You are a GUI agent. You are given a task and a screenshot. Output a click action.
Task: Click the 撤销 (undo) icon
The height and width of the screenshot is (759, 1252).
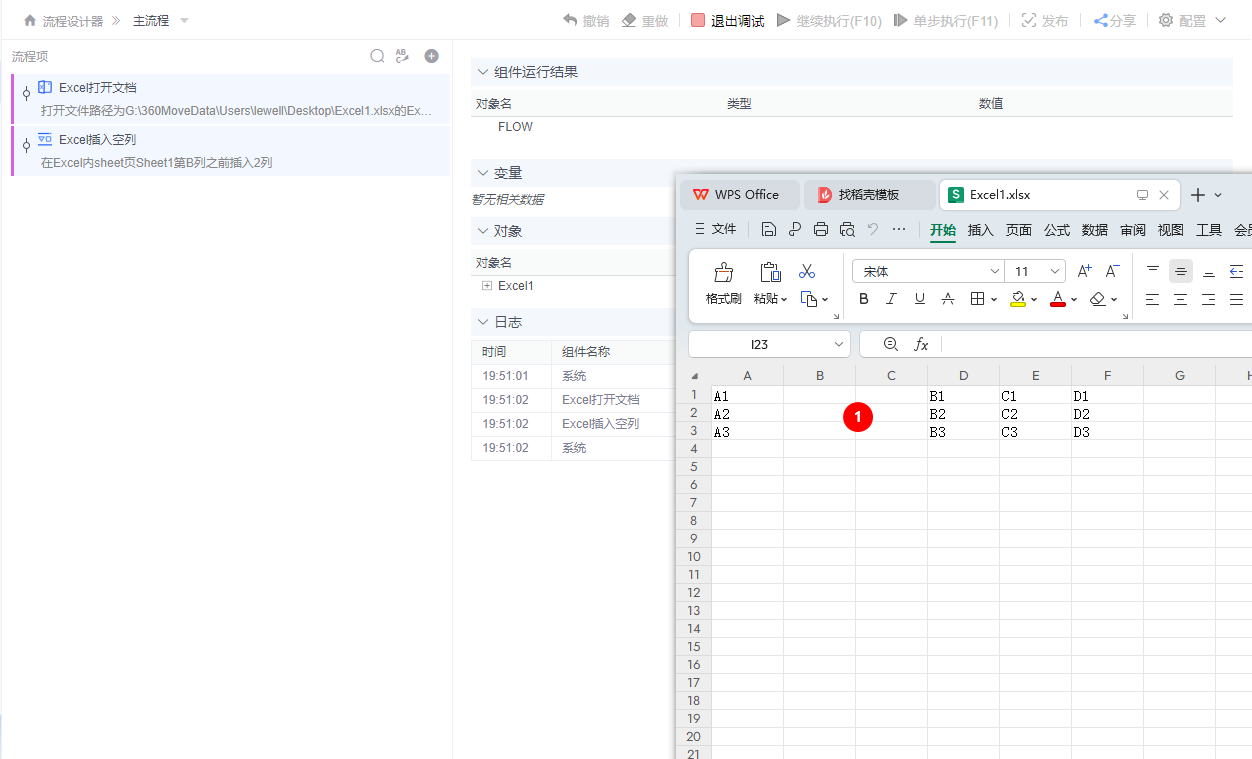[571, 20]
